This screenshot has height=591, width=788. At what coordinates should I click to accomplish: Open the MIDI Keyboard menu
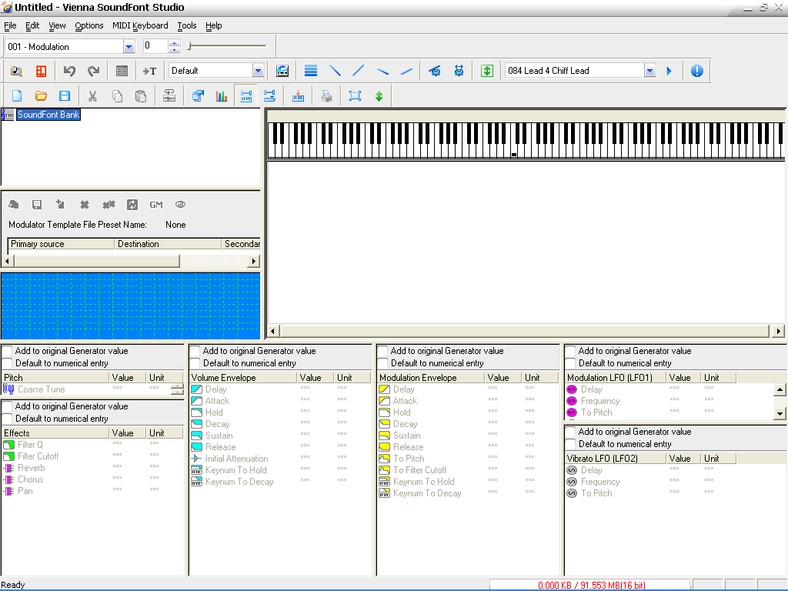click(x=140, y=25)
